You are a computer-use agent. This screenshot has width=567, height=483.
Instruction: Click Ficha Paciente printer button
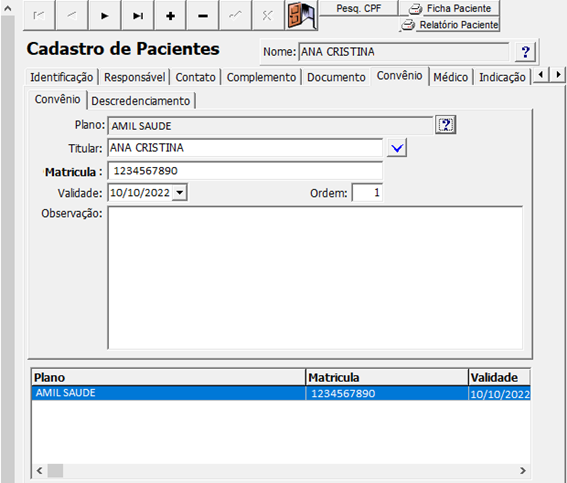click(450, 8)
